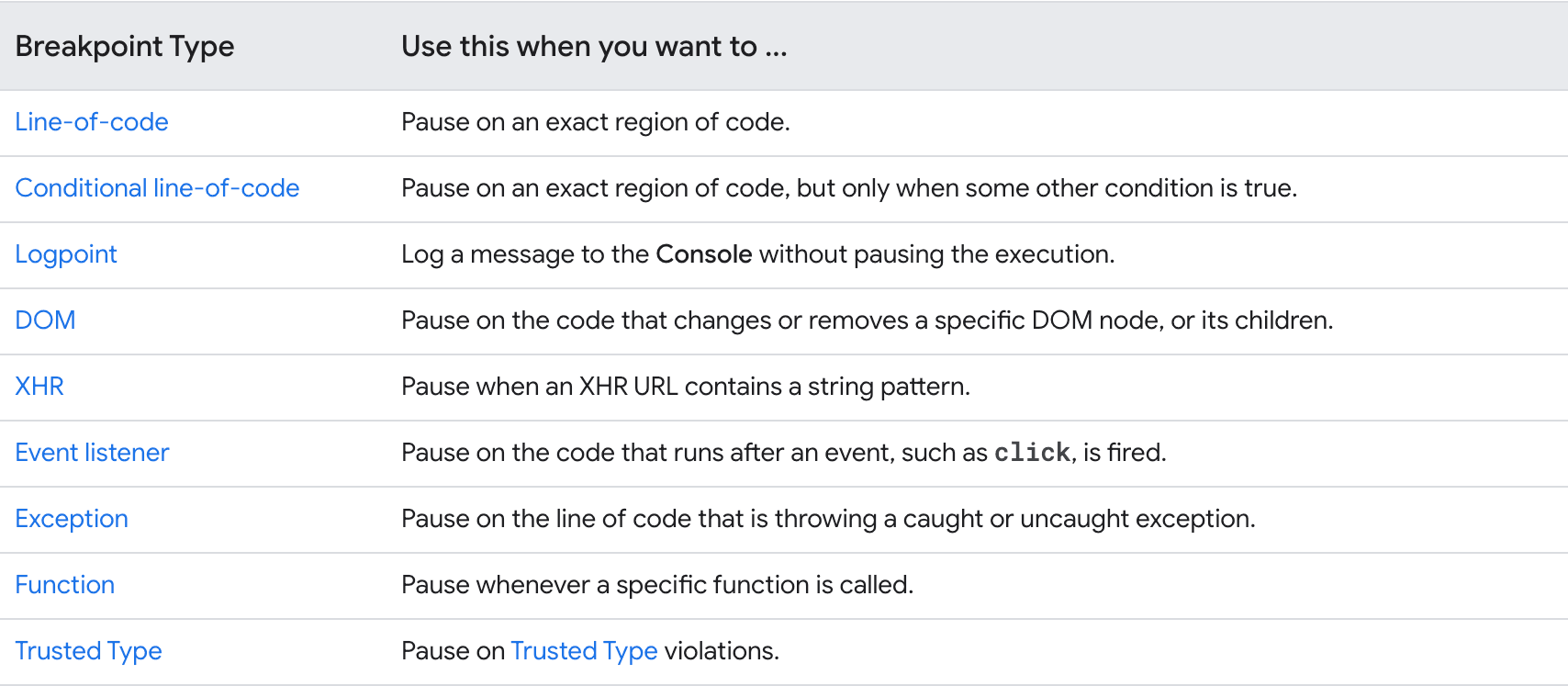1568x686 pixels.
Task: Click 'Pause whenever a specific function is called.'
Action: click(657, 585)
